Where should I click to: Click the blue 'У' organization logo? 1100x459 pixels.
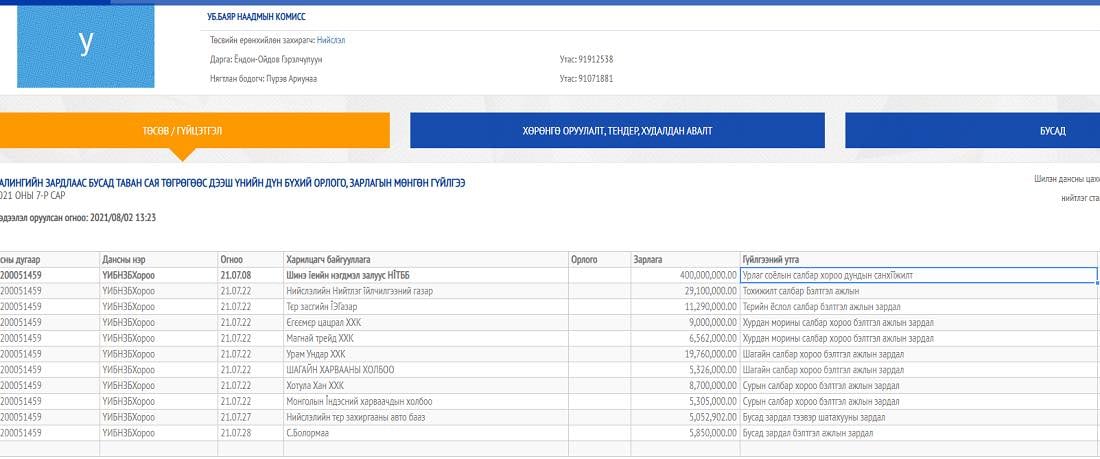pyautogui.click(x=86, y=45)
